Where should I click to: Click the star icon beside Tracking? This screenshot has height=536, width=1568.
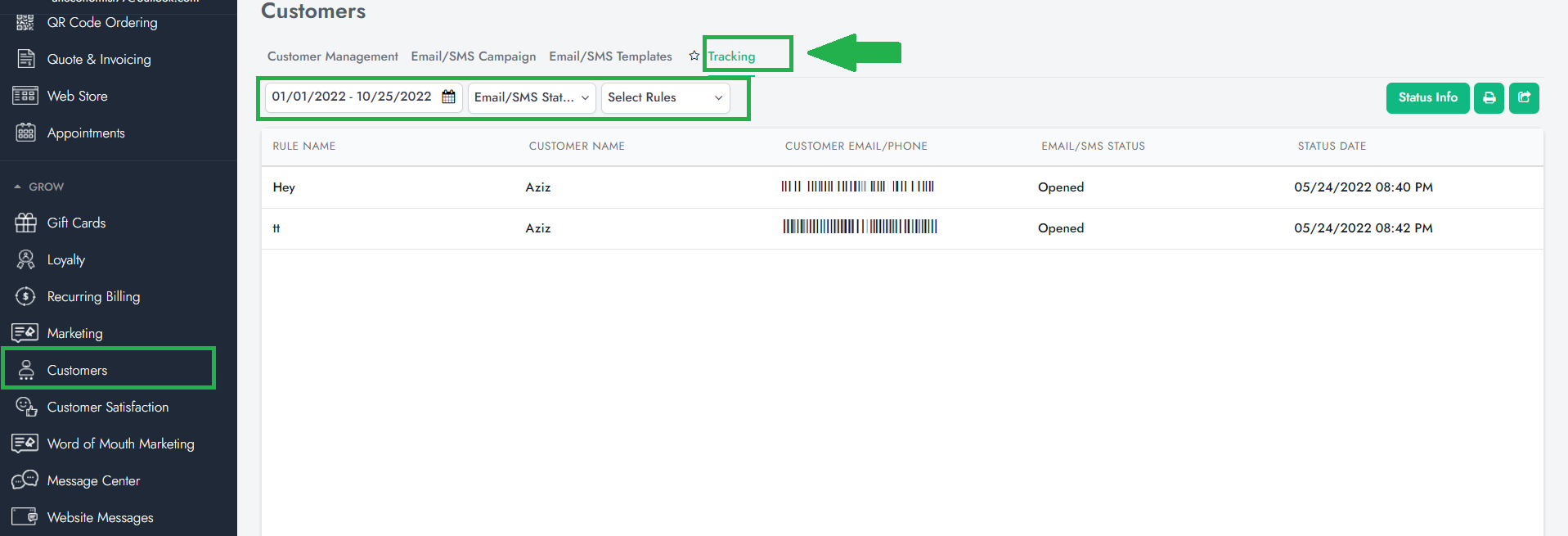694,56
